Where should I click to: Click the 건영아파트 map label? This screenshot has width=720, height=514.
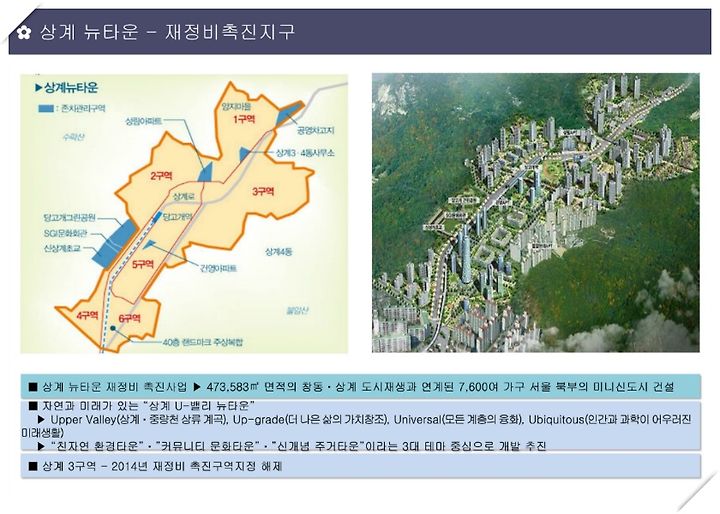click(x=218, y=268)
